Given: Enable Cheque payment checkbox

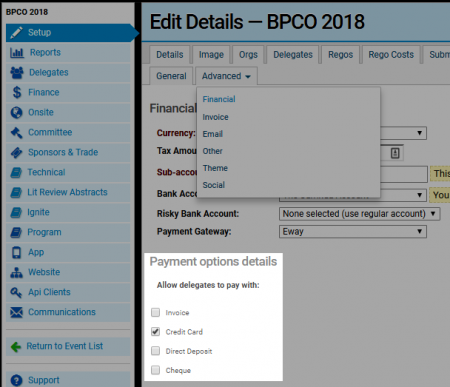Looking at the screenshot, I should [155, 370].
